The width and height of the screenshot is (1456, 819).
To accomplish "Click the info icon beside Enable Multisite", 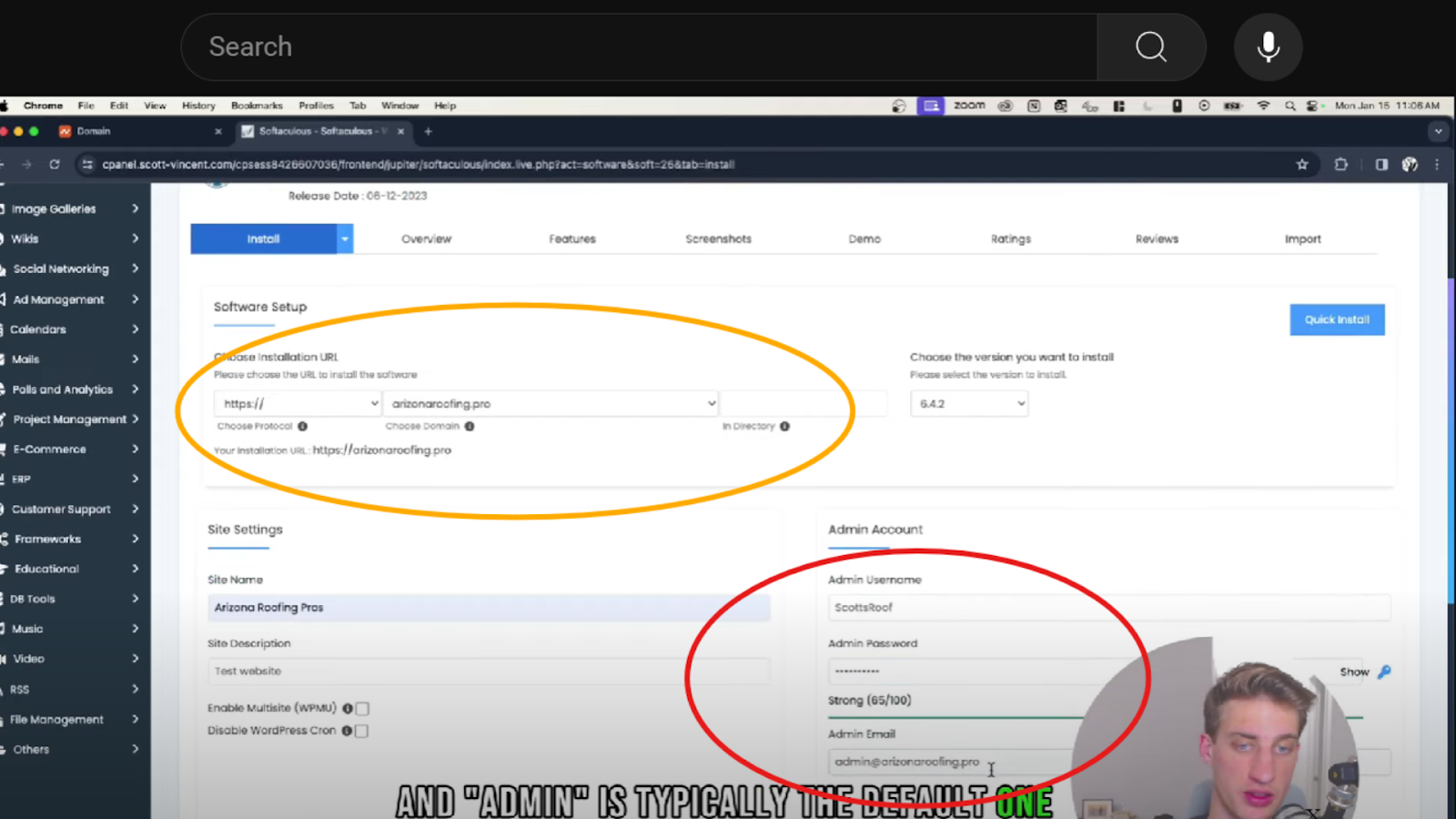I will (x=348, y=708).
